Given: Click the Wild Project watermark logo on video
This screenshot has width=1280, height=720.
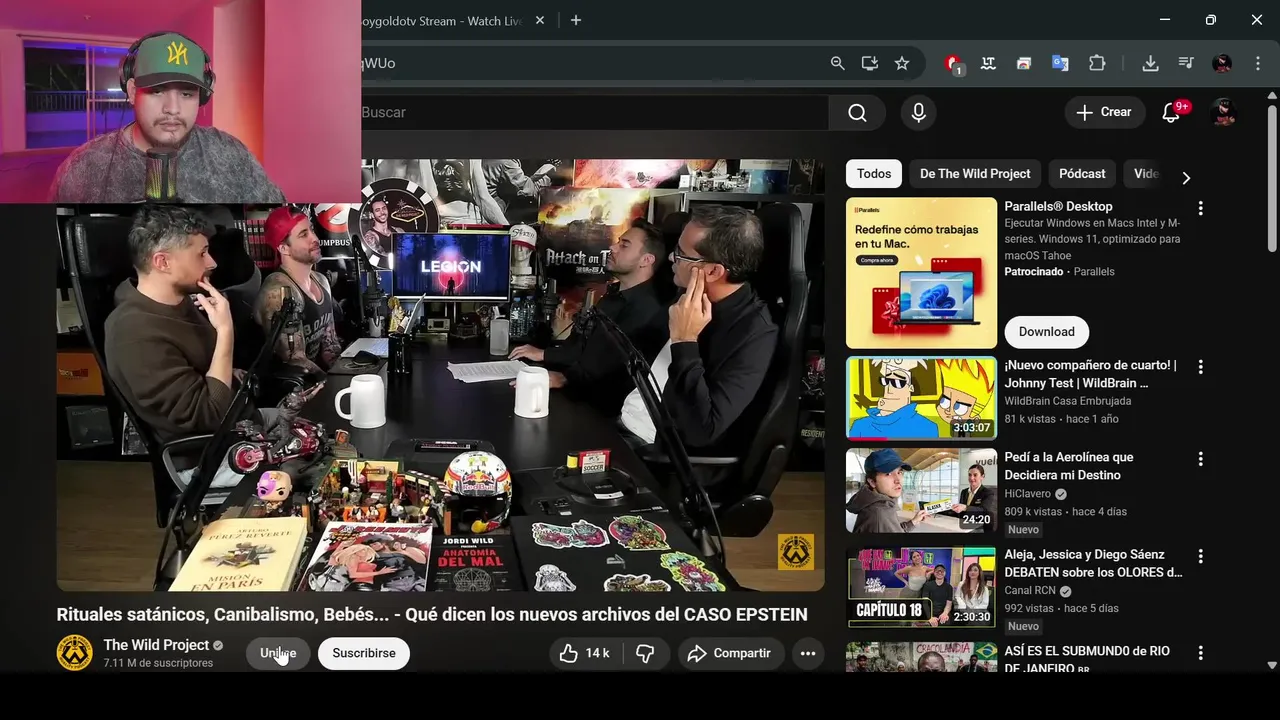Looking at the screenshot, I should [x=796, y=552].
